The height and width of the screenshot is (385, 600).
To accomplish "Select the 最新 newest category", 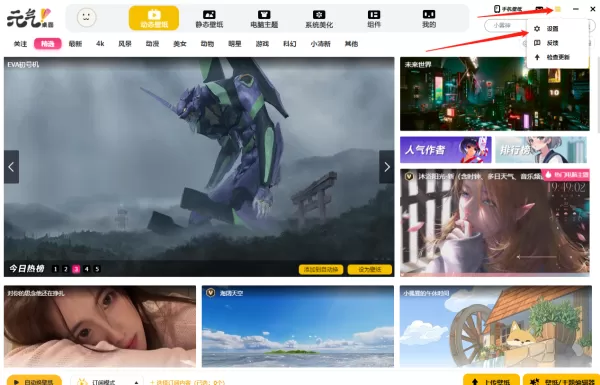I will [75, 44].
